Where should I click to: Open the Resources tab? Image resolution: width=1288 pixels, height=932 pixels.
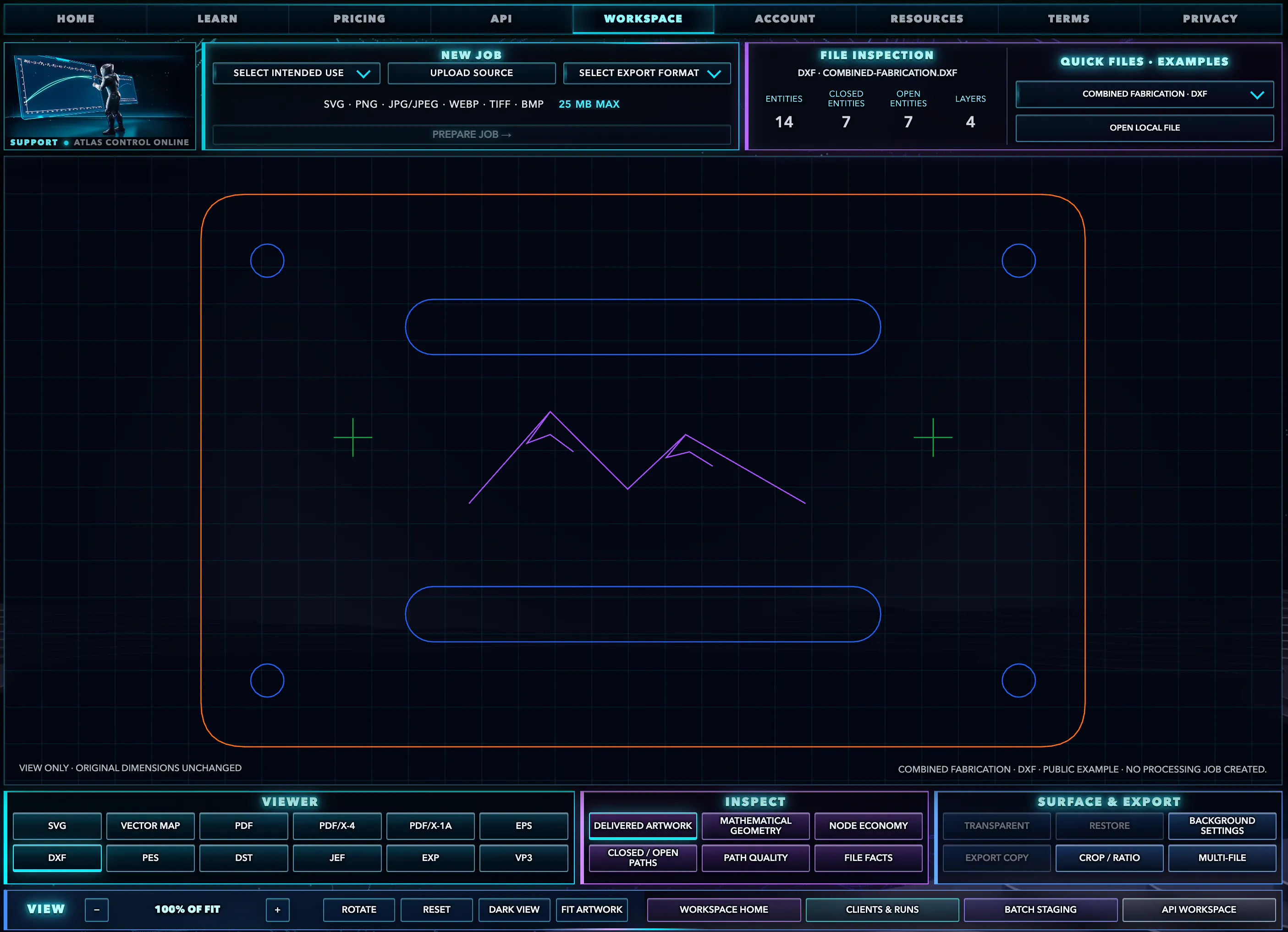coord(927,19)
